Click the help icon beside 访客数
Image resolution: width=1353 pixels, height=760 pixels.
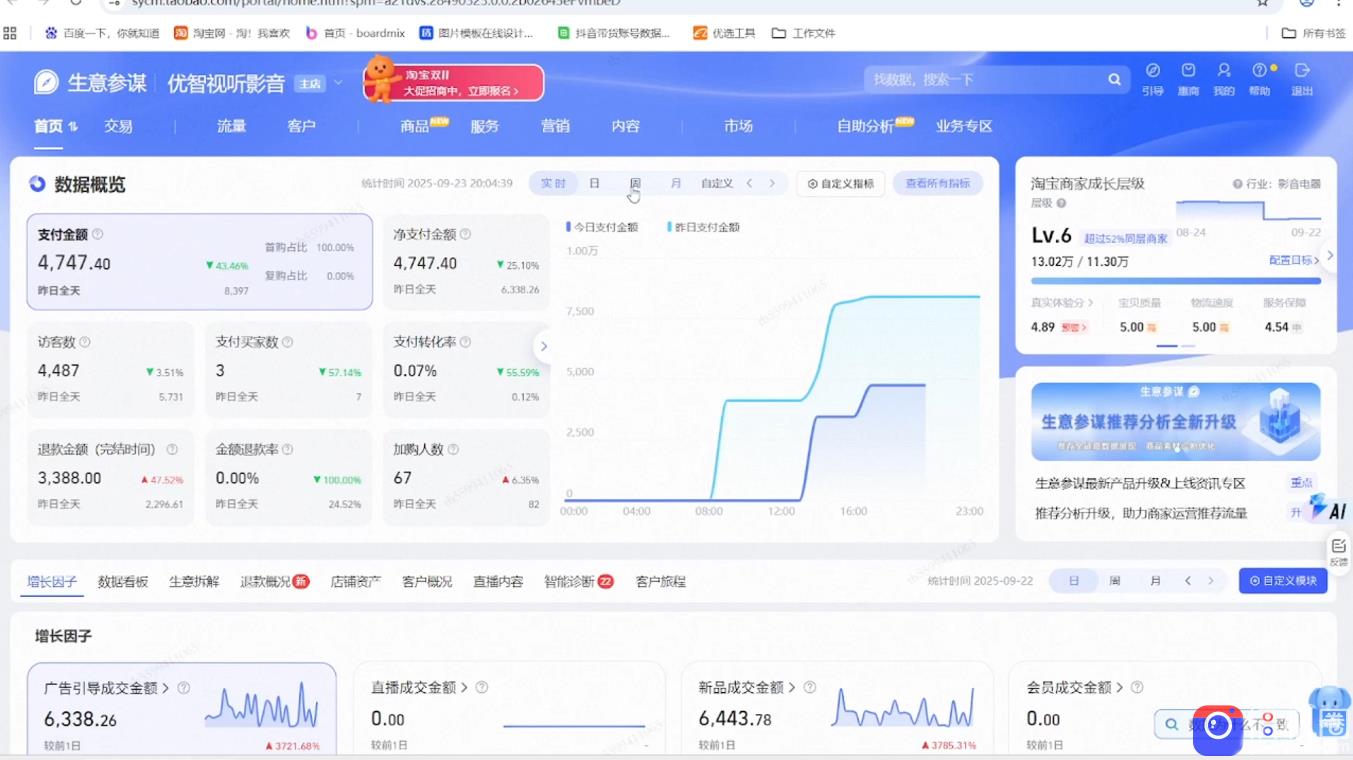pyautogui.click(x=85, y=342)
